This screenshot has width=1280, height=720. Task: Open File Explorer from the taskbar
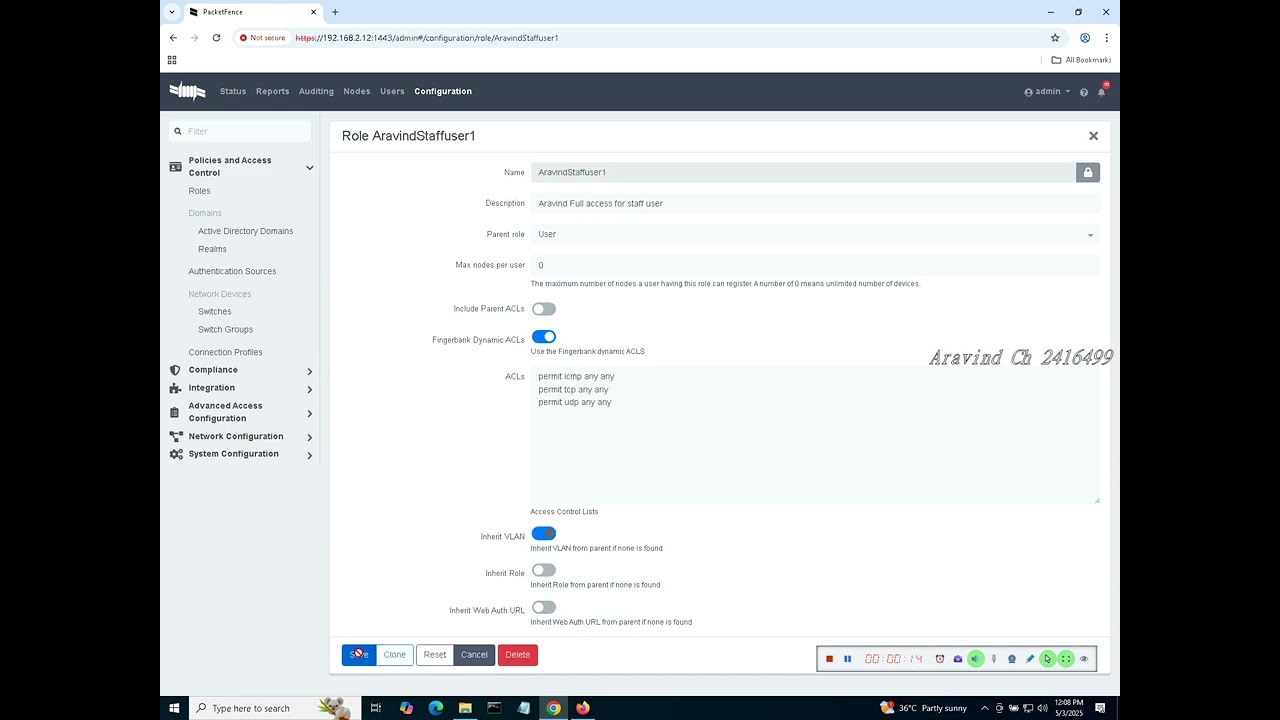pos(465,708)
